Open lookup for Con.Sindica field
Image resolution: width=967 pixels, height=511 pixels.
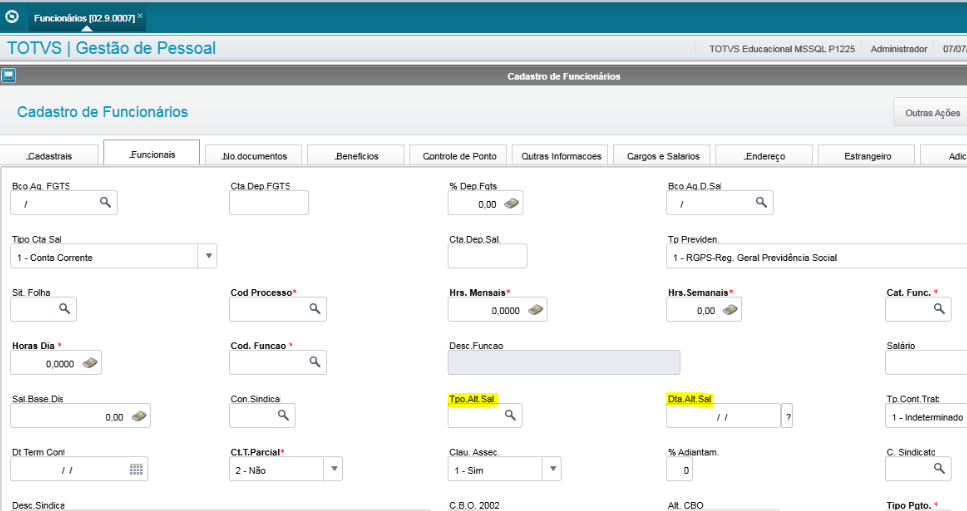[x=284, y=415]
